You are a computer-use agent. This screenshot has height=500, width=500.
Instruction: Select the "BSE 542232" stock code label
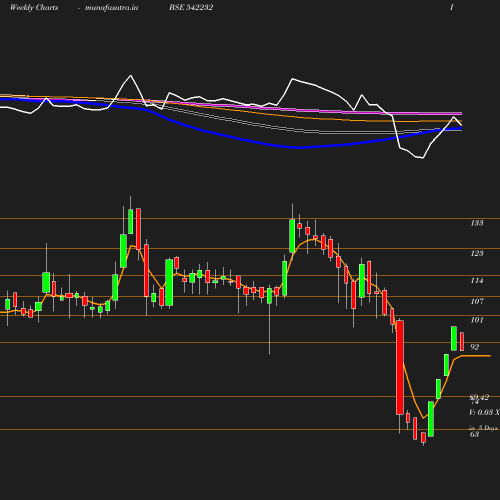pos(191,7)
